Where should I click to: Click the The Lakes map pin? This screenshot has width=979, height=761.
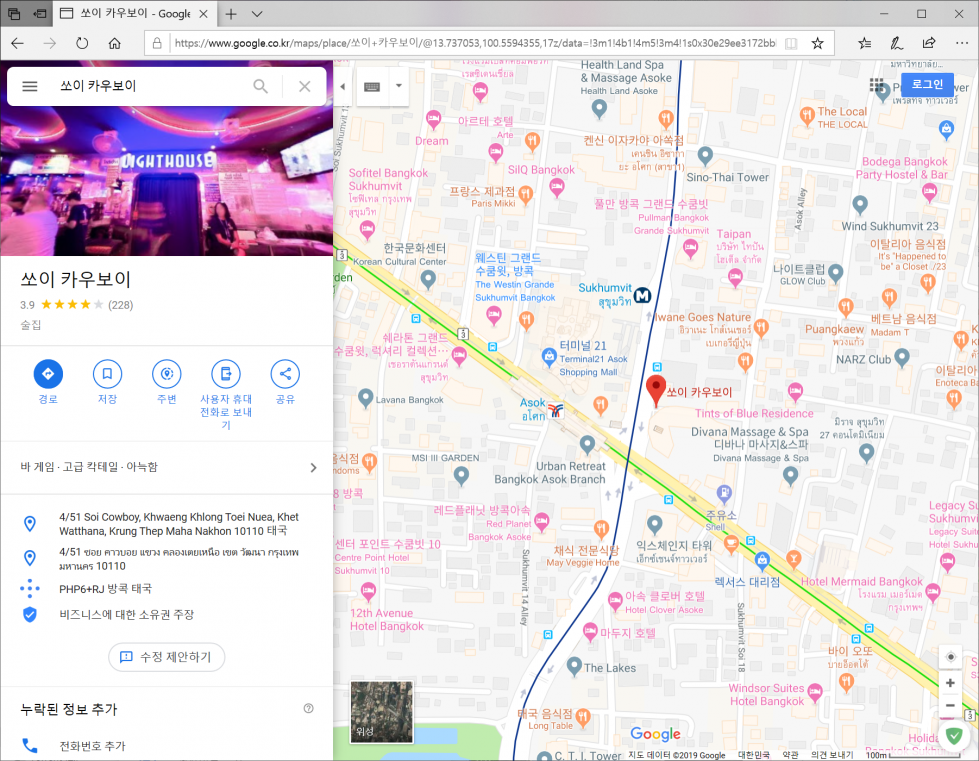574,666
